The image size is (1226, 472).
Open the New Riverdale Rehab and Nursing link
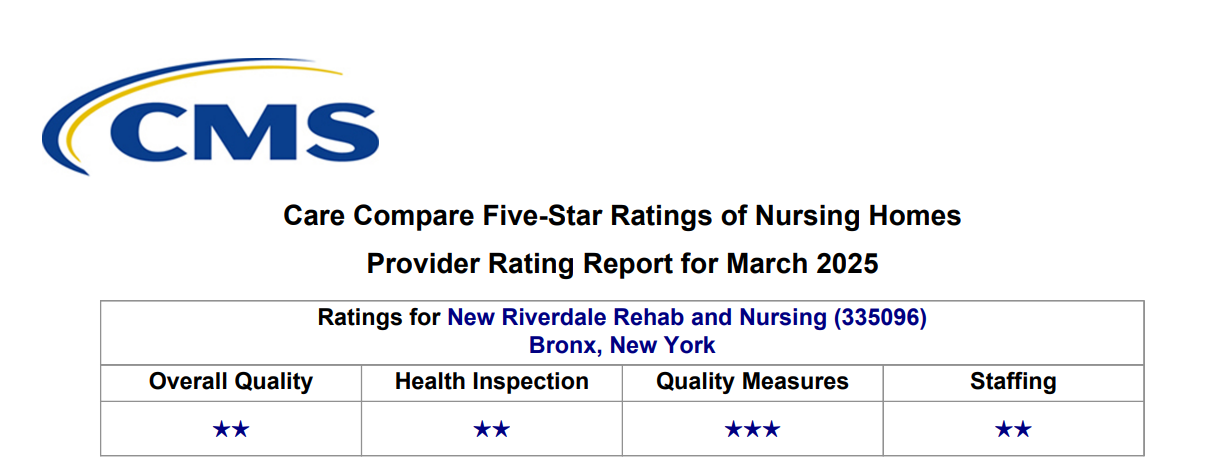point(637,318)
